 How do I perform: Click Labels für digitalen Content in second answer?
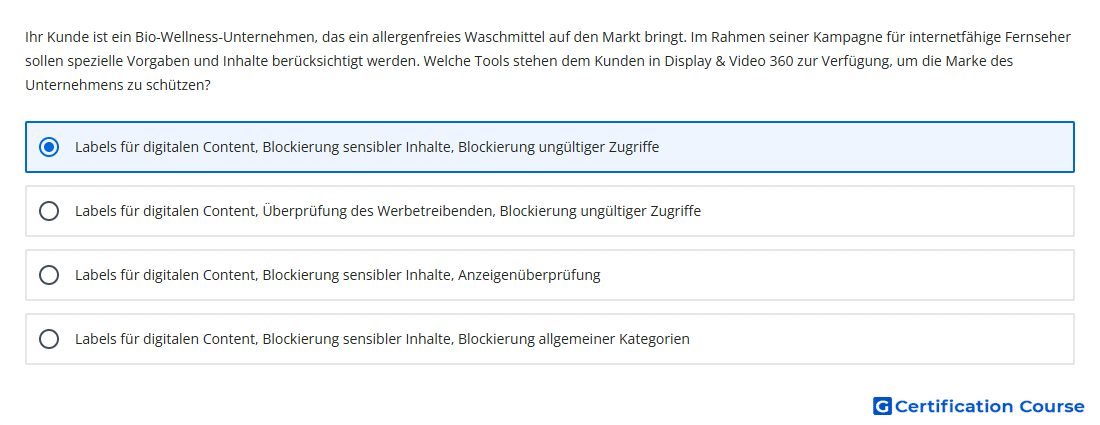(166, 211)
